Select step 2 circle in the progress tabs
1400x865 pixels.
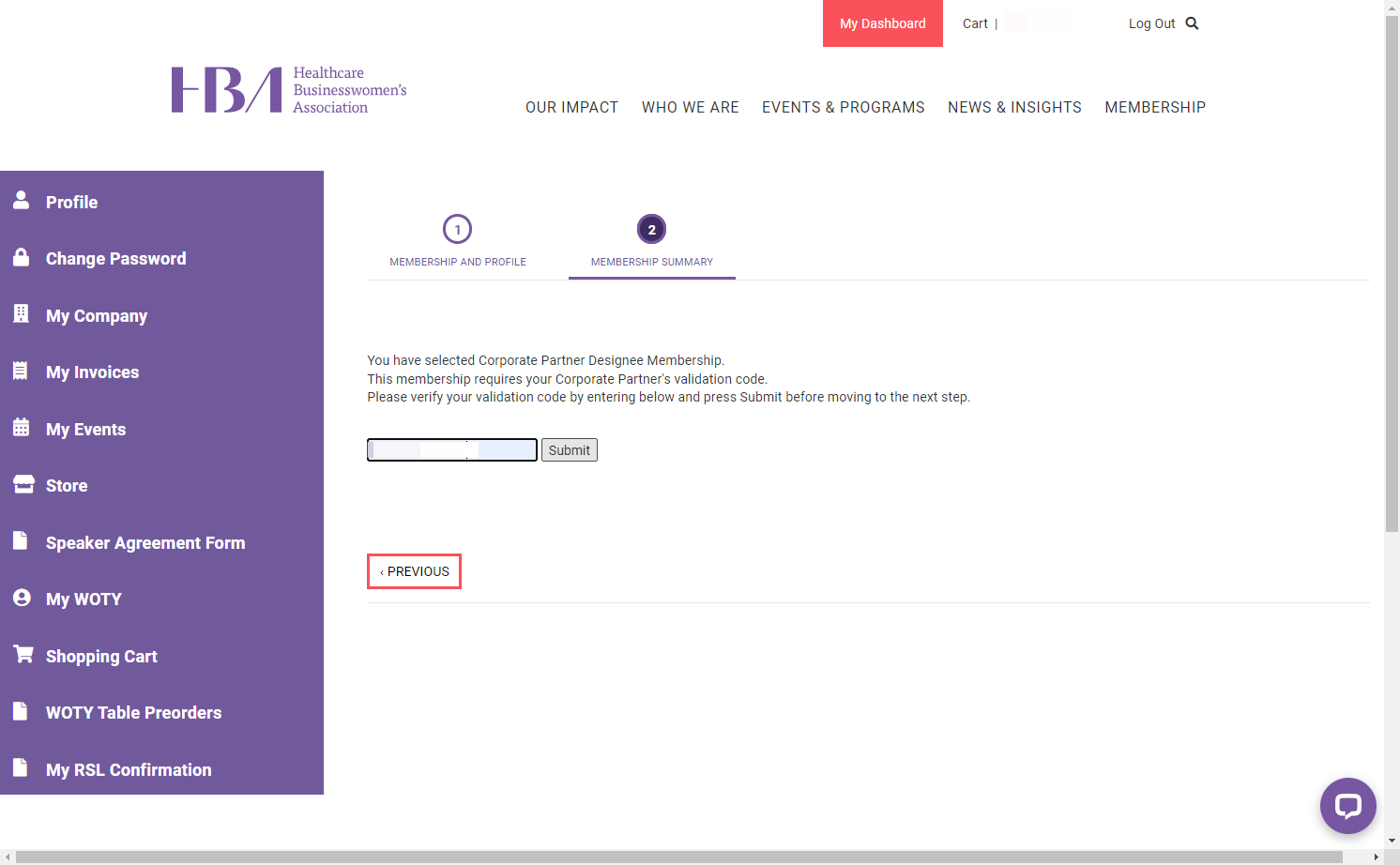click(651, 229)
